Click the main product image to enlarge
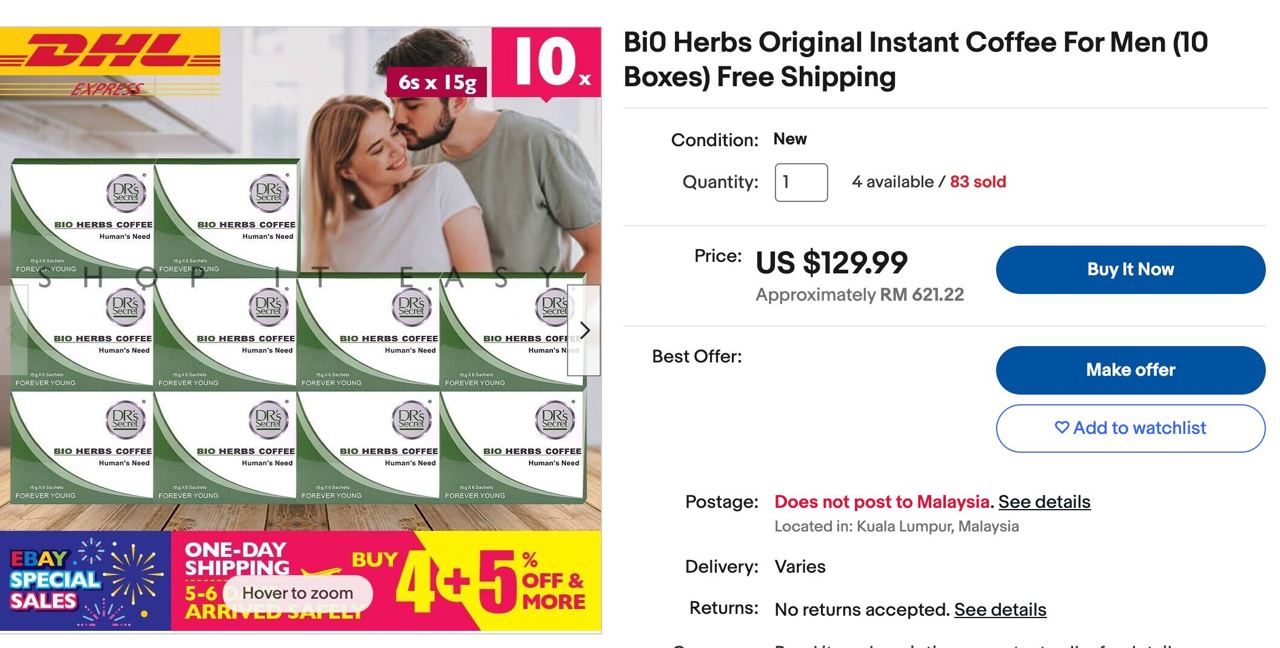 point(300,330)
